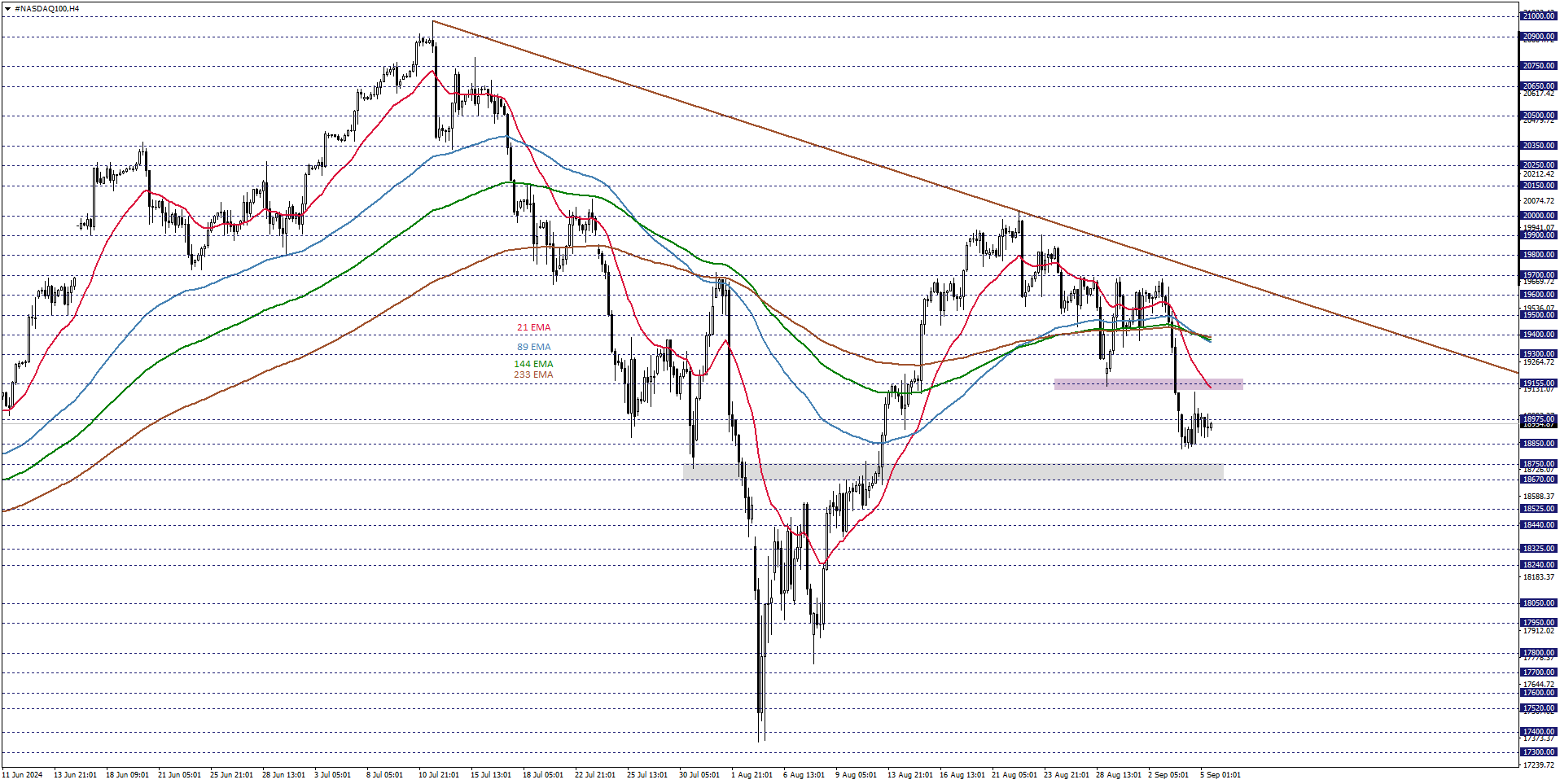Click the 17800.00 price level label
Viewport: 1560px width, 784px height.
(1538, 653)
